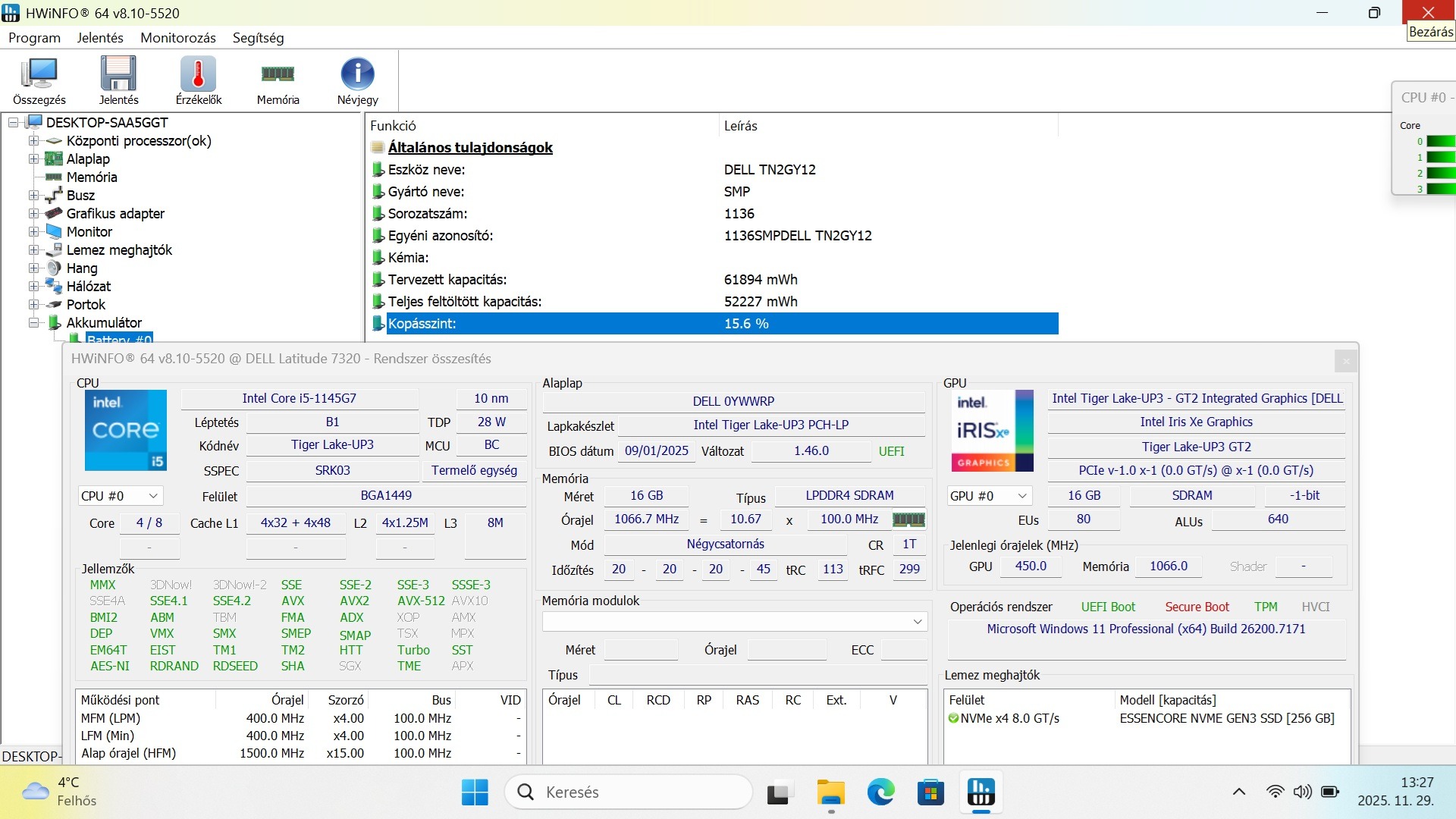This screenshot has height=819, width=1456.
Task: Open the Segítség menu
Action: coord(258,38)
